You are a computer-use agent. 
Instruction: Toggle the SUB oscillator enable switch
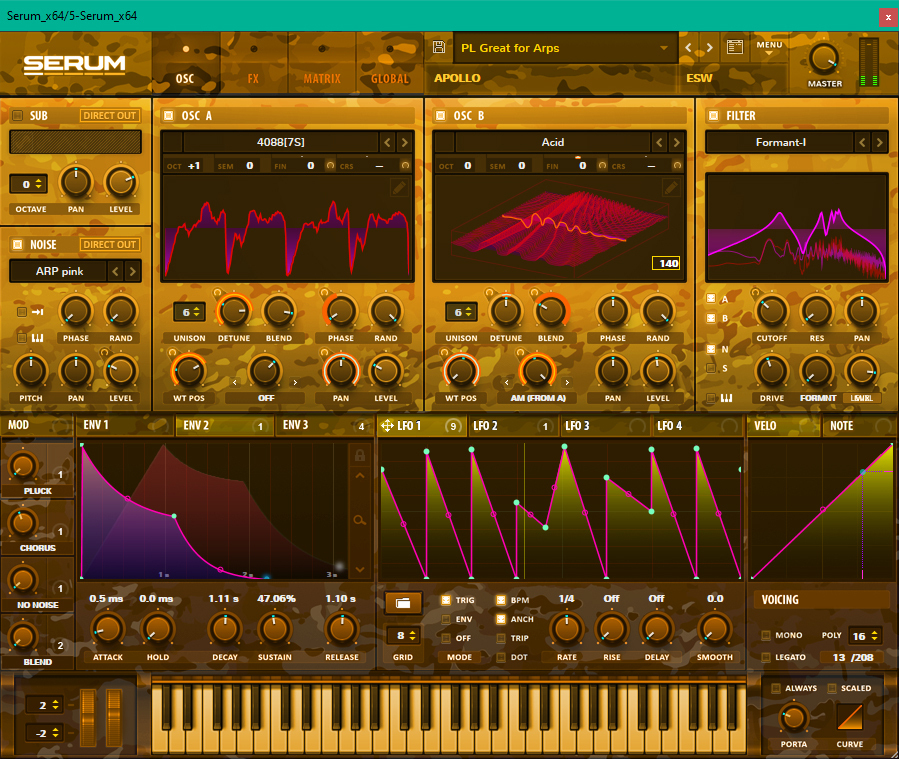click(x=17, y=115)
